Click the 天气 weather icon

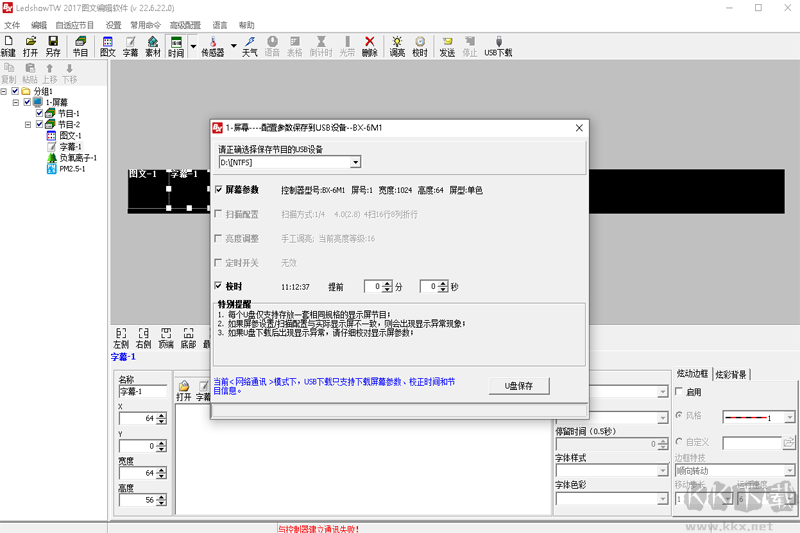coord(249,46)
